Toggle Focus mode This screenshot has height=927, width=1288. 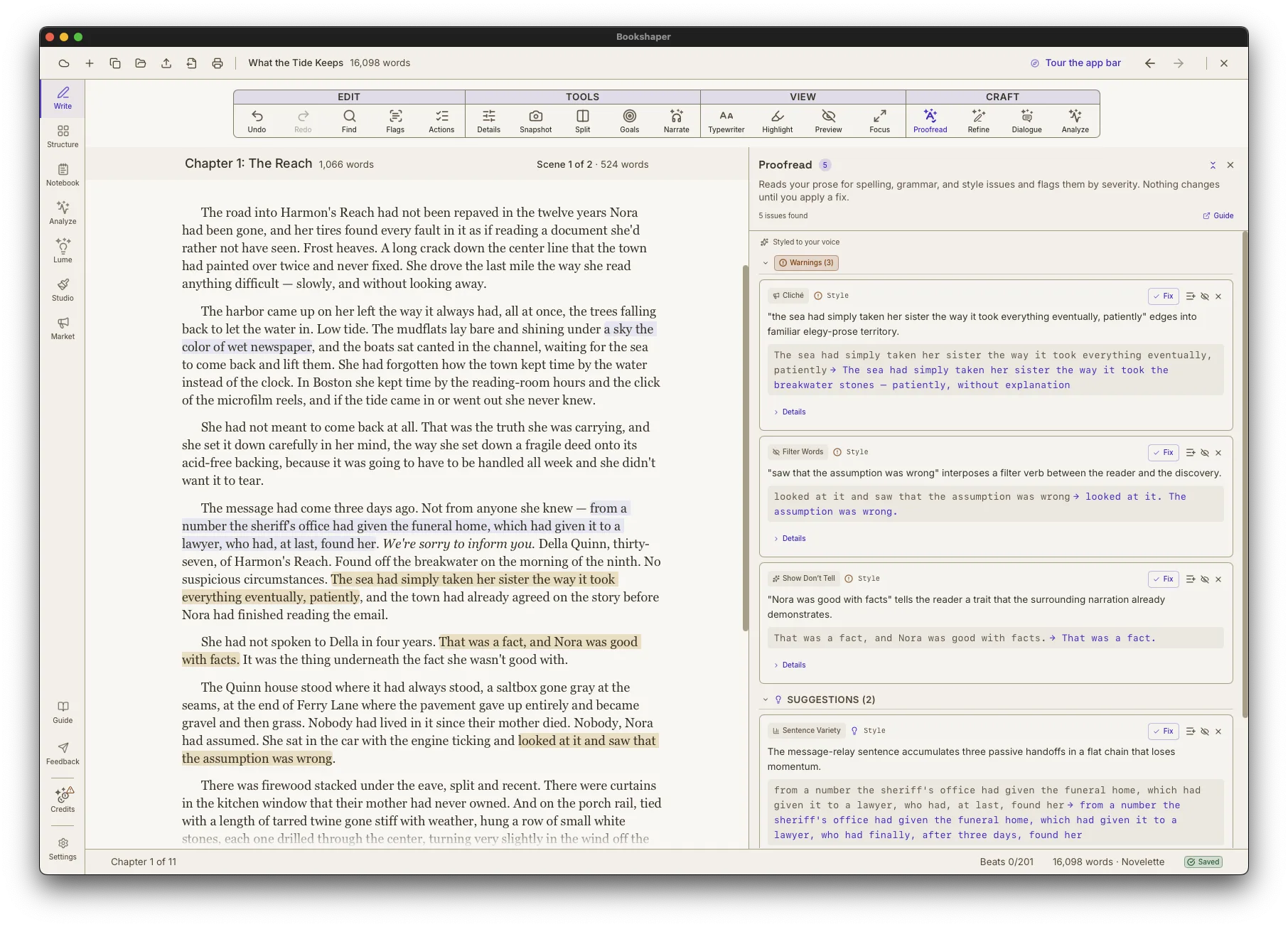879,121
